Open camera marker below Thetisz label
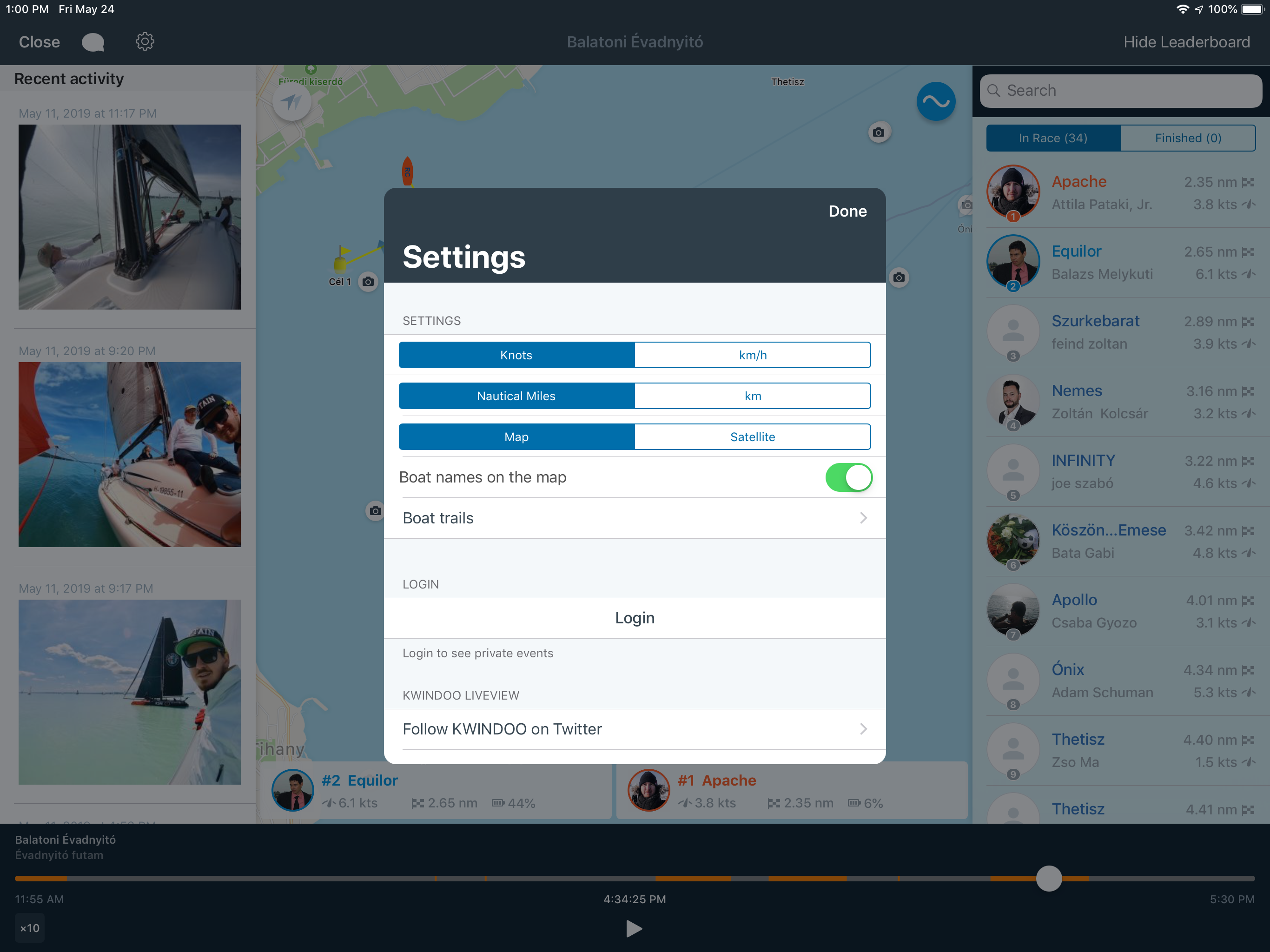 pyautogui.click(x=879, y=132)
